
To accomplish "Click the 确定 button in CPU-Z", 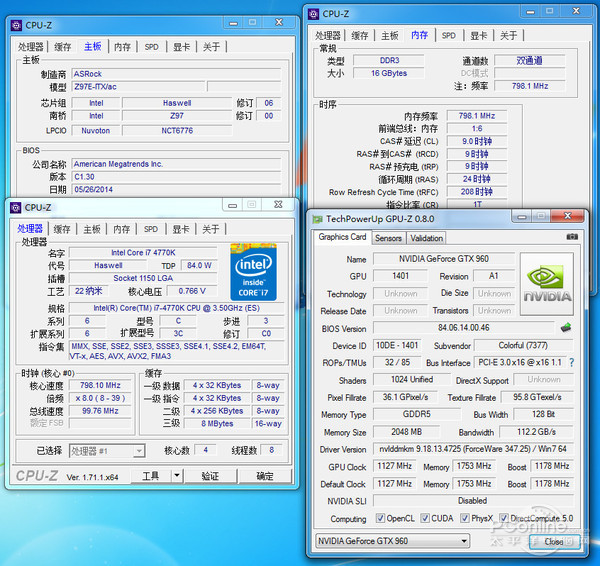I will tap(265, 476).
